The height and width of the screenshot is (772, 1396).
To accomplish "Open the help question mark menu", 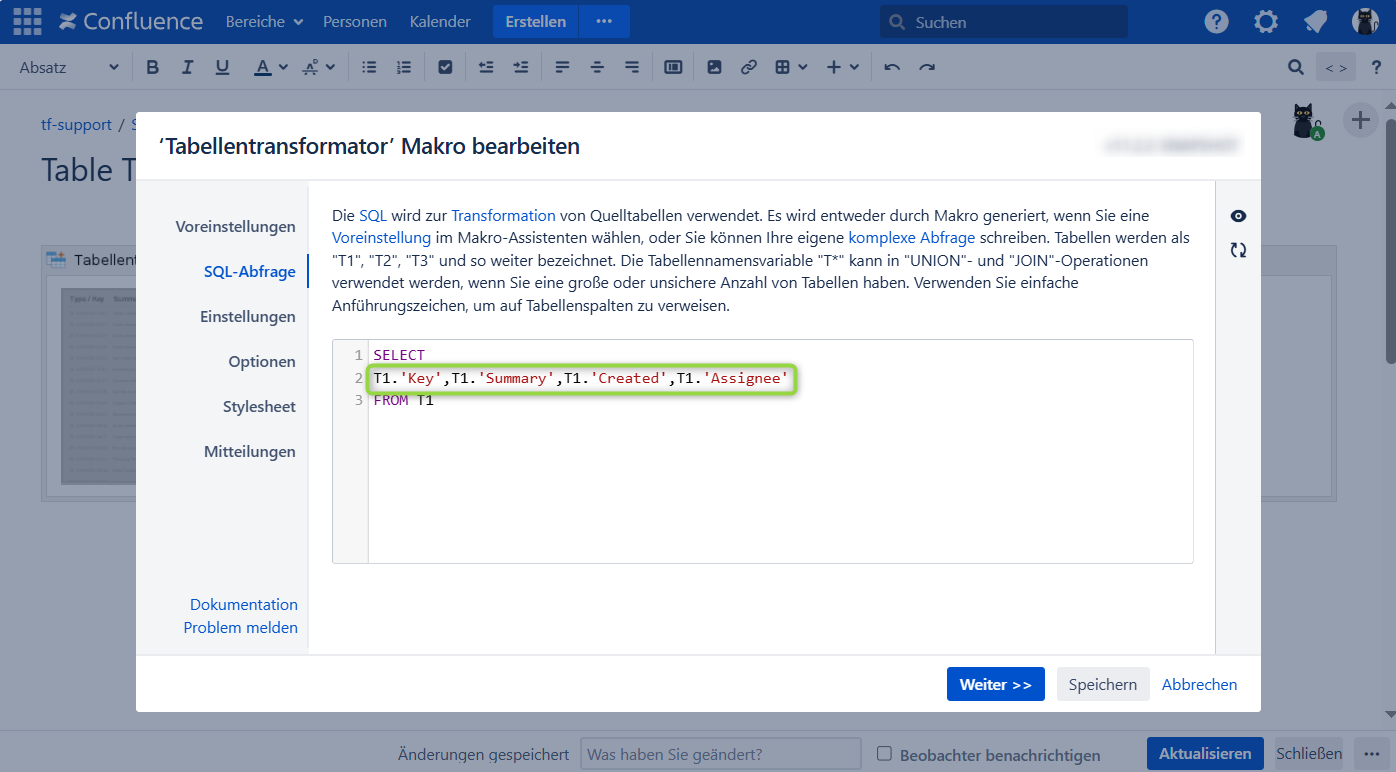I will [1216, 21].
